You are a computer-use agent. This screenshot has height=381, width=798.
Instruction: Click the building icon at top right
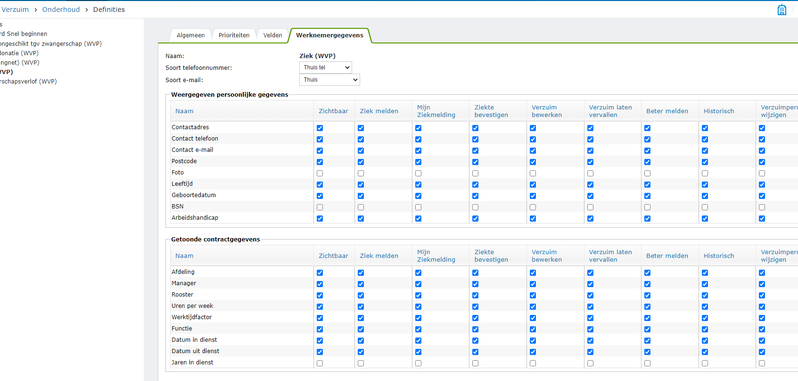782,10
